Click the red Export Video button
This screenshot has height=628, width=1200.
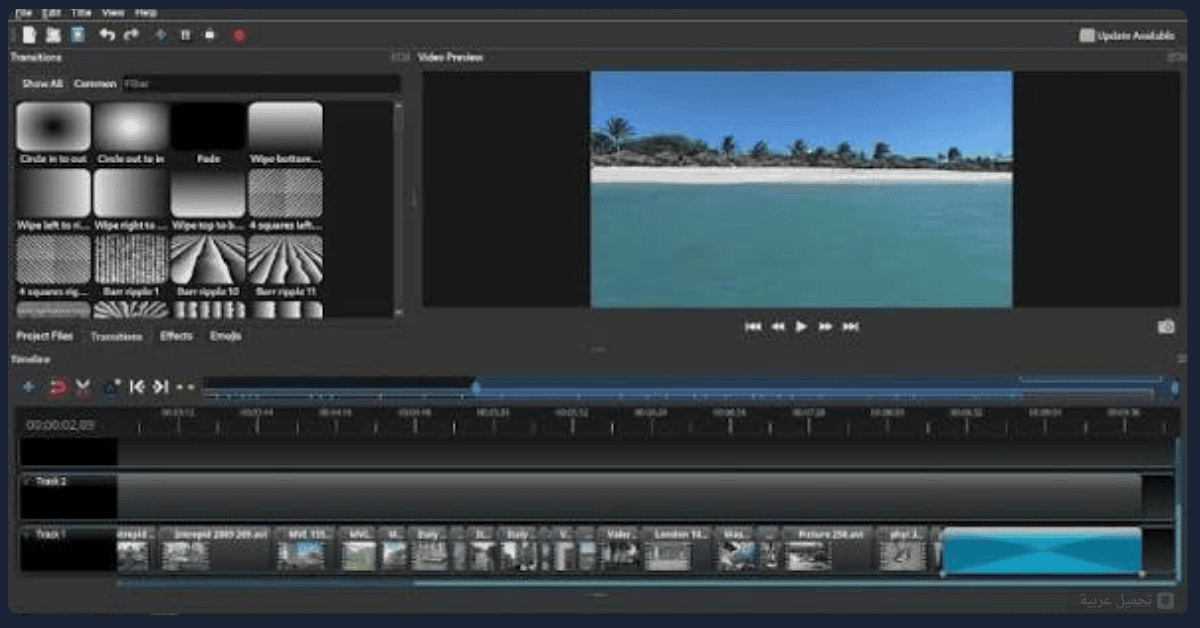(x=239, y=35)
